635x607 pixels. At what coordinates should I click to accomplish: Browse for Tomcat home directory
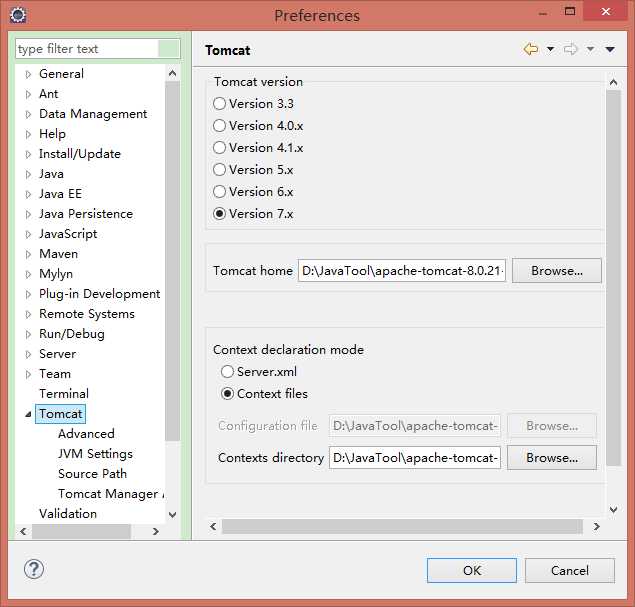(x=557, y=270)
